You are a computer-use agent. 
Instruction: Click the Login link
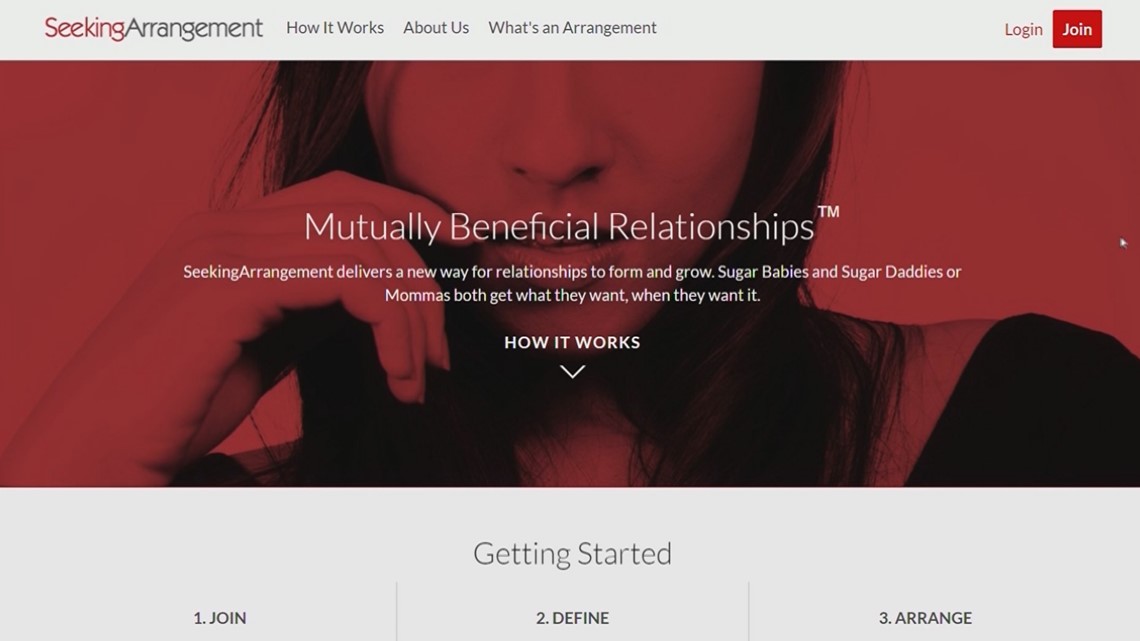pyautogui.click(x=1023, y=29)
